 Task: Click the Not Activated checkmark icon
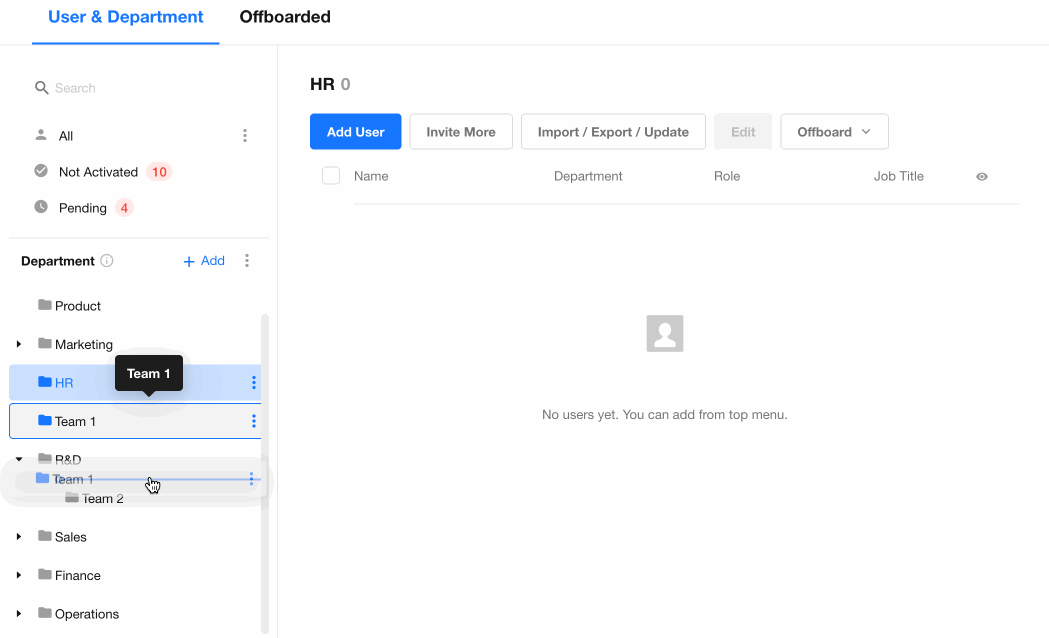[41, 171]
